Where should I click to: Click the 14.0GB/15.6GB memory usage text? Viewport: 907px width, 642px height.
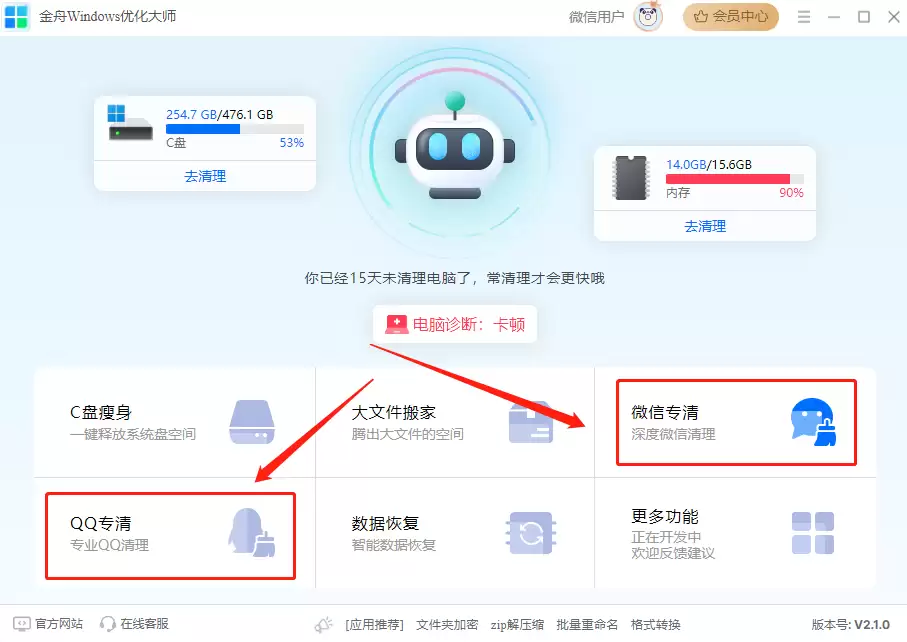tap(709, 165)
